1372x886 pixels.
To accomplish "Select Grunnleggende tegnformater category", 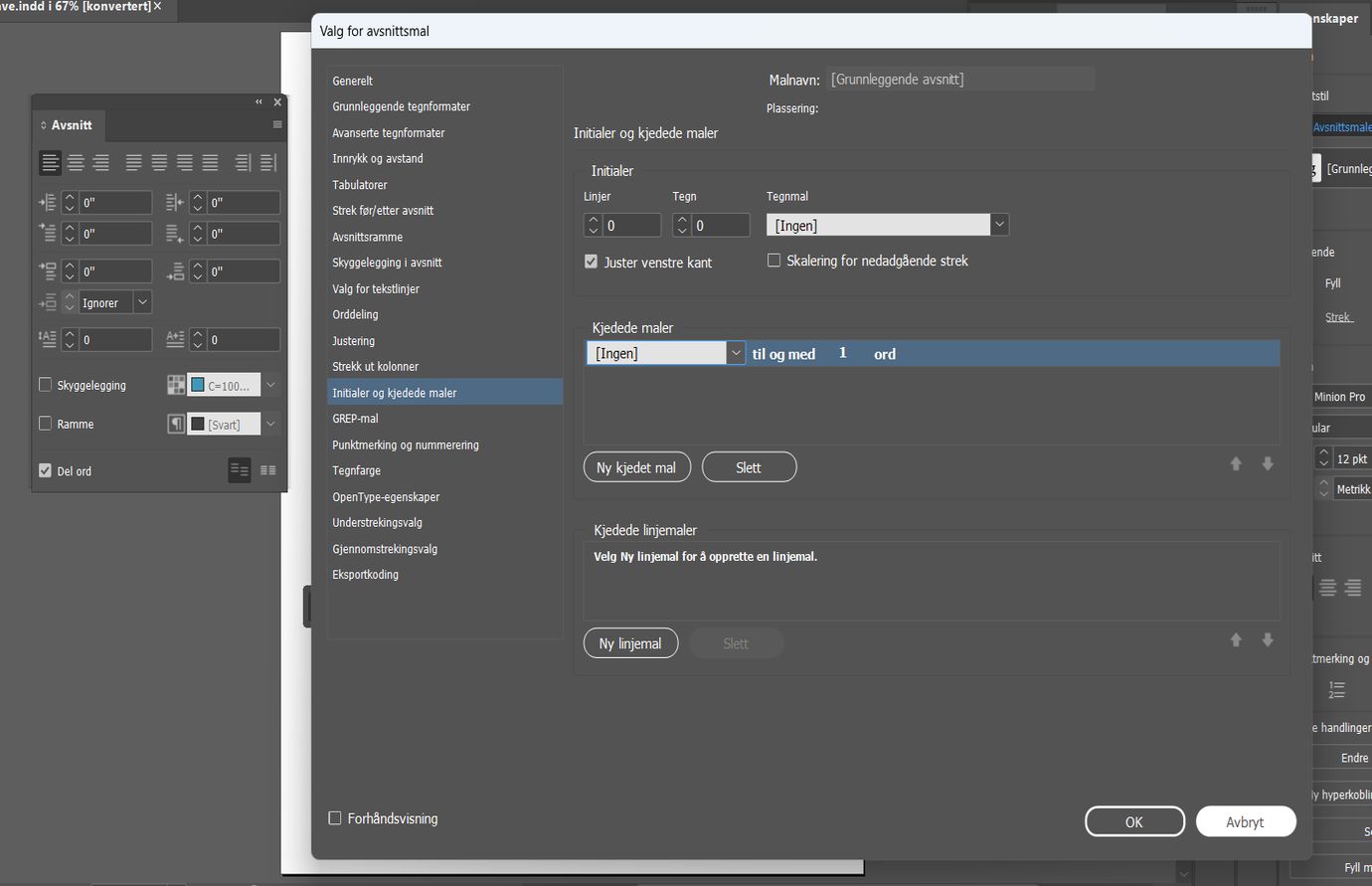I will click(401, 106).
